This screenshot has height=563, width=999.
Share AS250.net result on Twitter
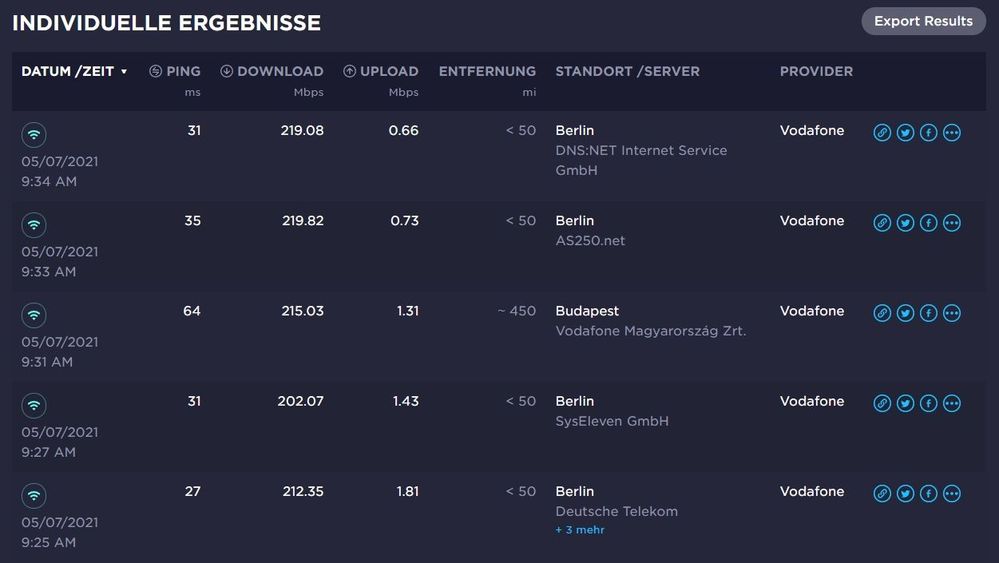coord(905,223)
